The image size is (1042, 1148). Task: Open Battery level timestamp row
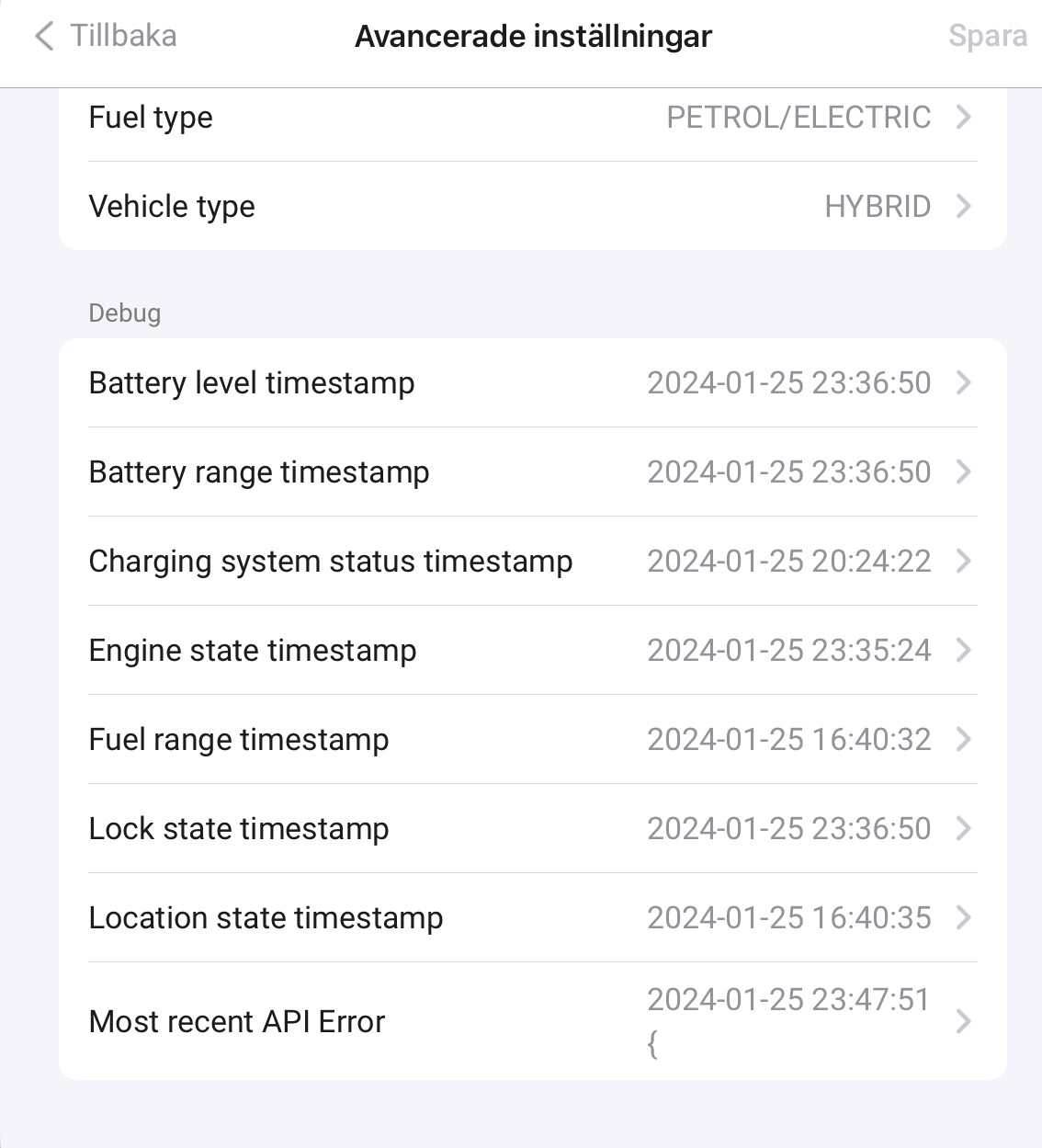(x=252, y=383)
